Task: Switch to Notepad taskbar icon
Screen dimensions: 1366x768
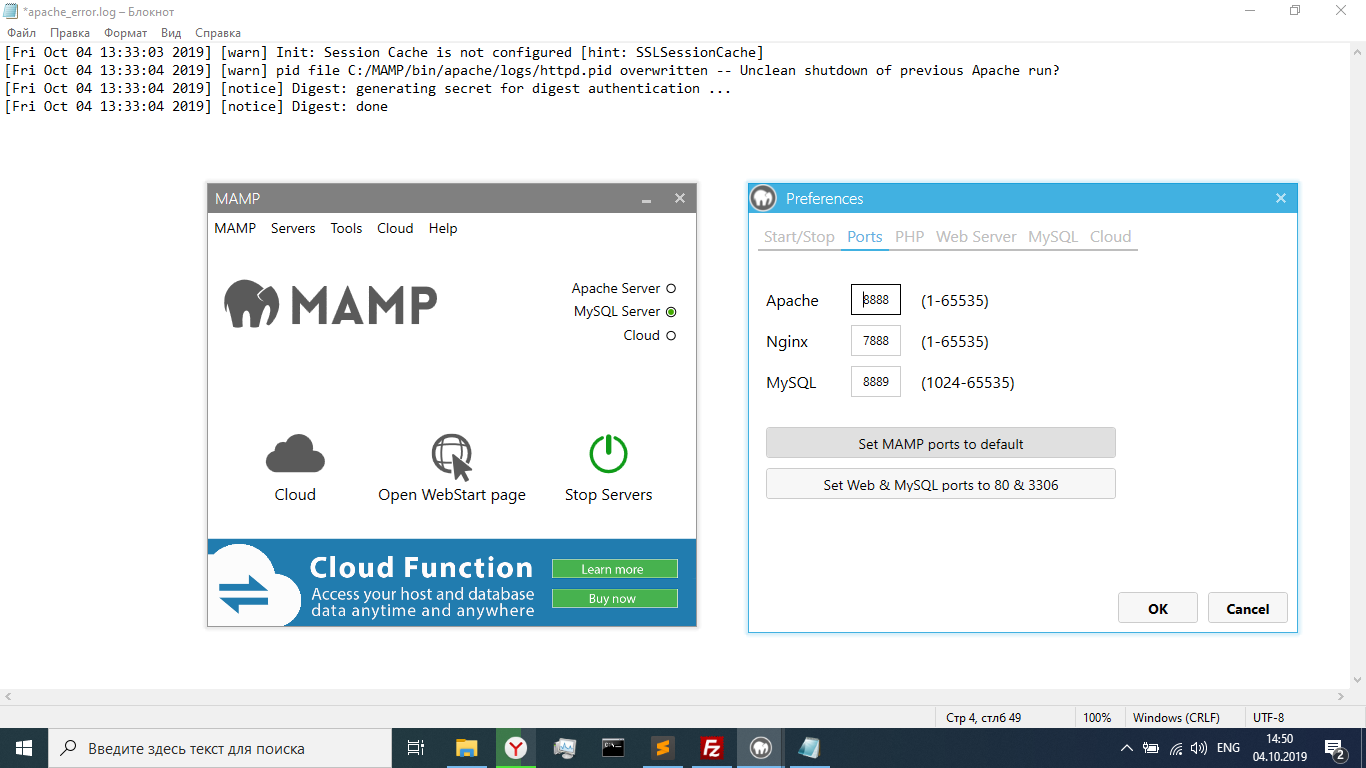Action: 809,748
